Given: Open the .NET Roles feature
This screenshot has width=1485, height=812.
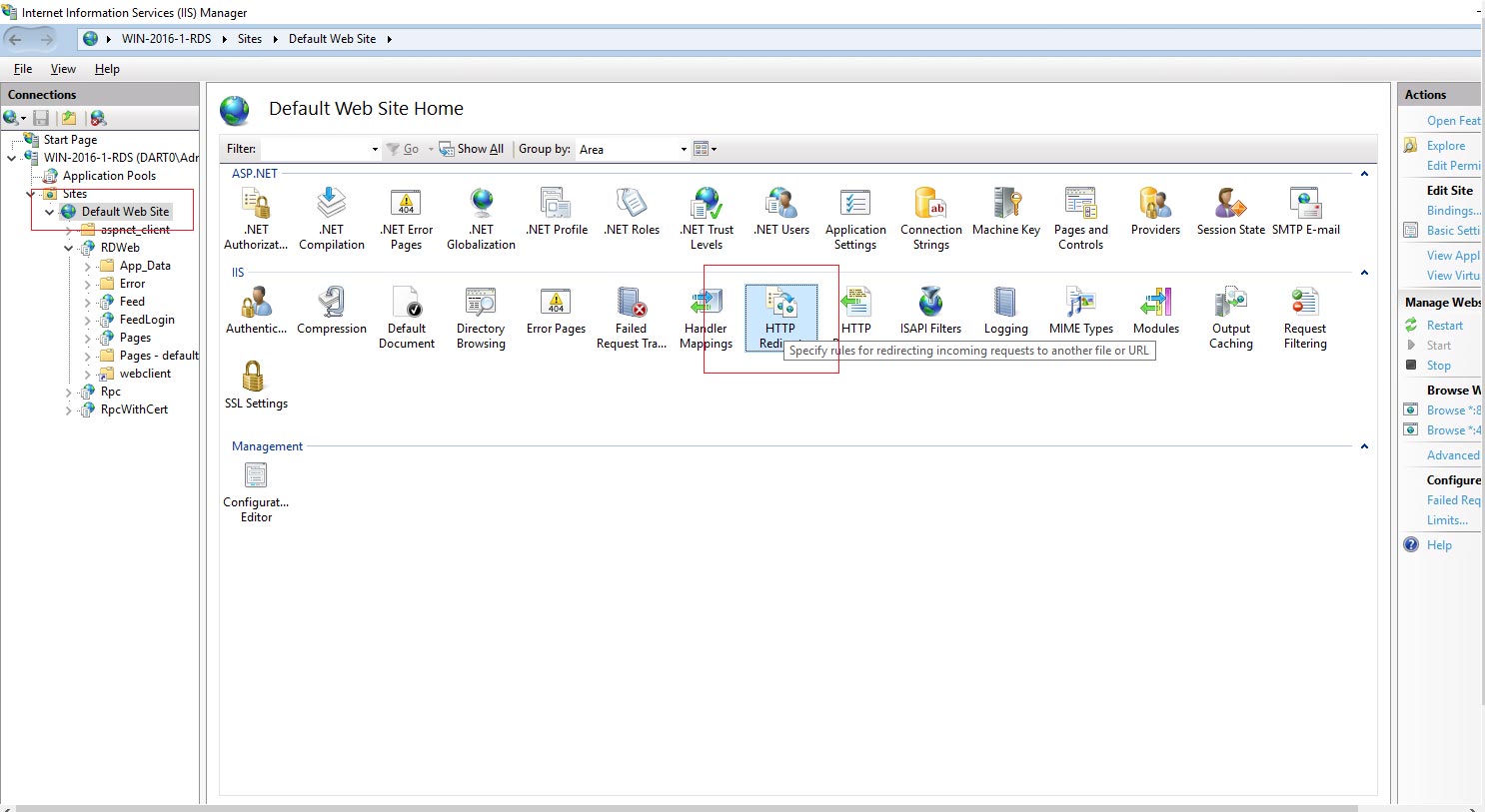Looking at the screenshot, I should click(632, 212).
